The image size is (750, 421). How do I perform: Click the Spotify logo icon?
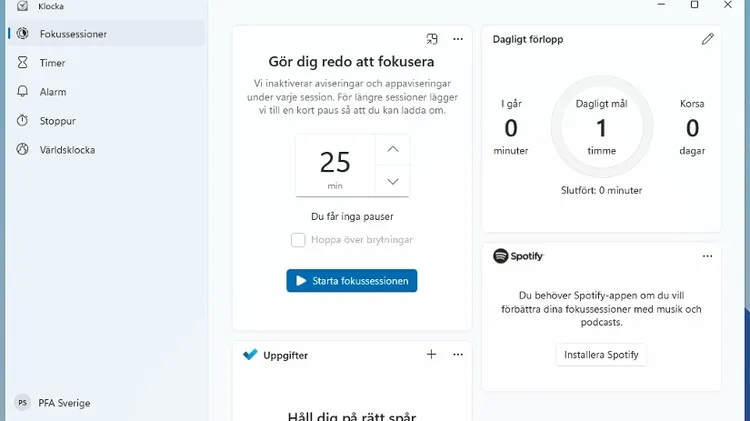[500, 256]
